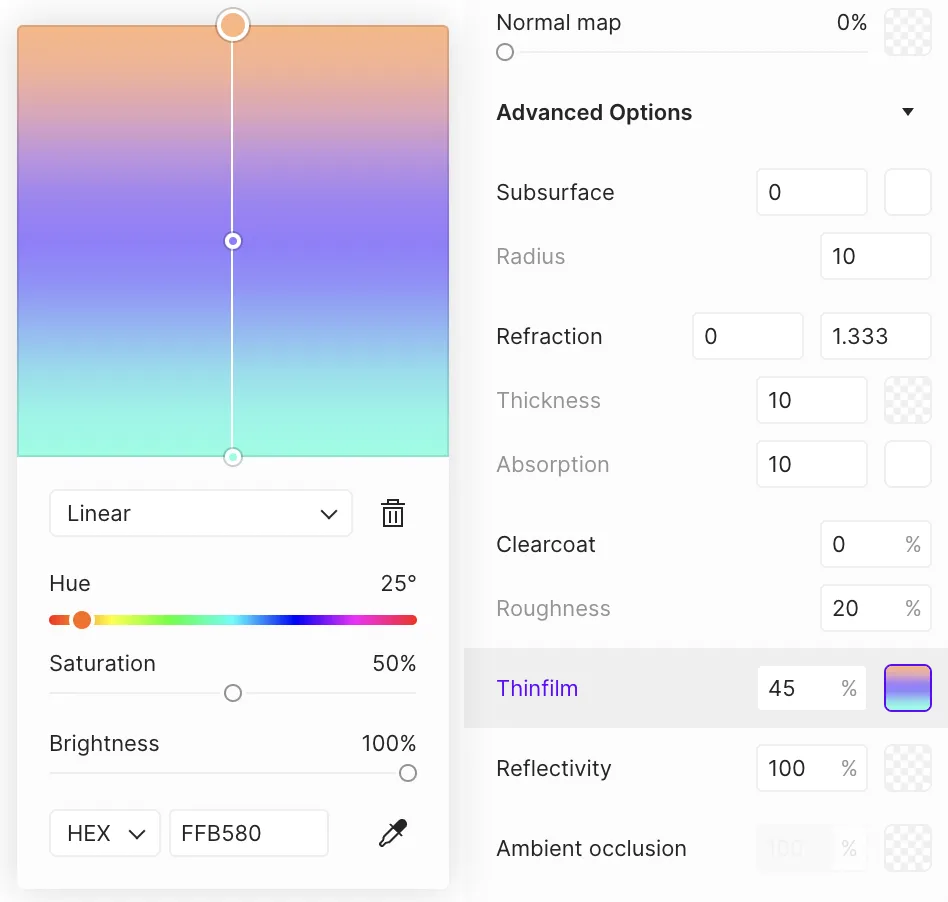
Task: Click the Subsurface color swatch
Action: [x=908, y=192]
